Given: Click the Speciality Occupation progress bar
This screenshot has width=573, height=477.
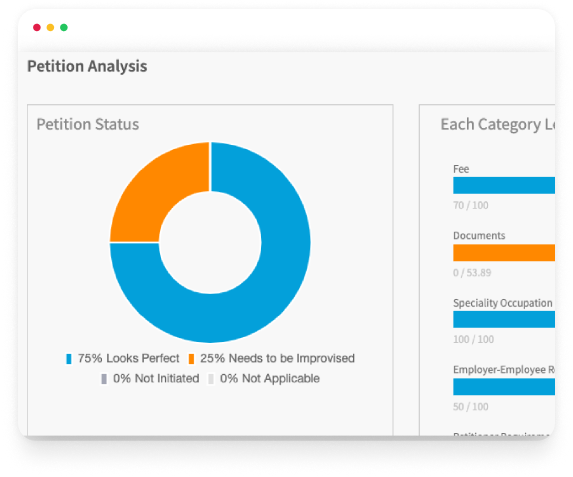Looking at the screenshot, I should 504,319.
